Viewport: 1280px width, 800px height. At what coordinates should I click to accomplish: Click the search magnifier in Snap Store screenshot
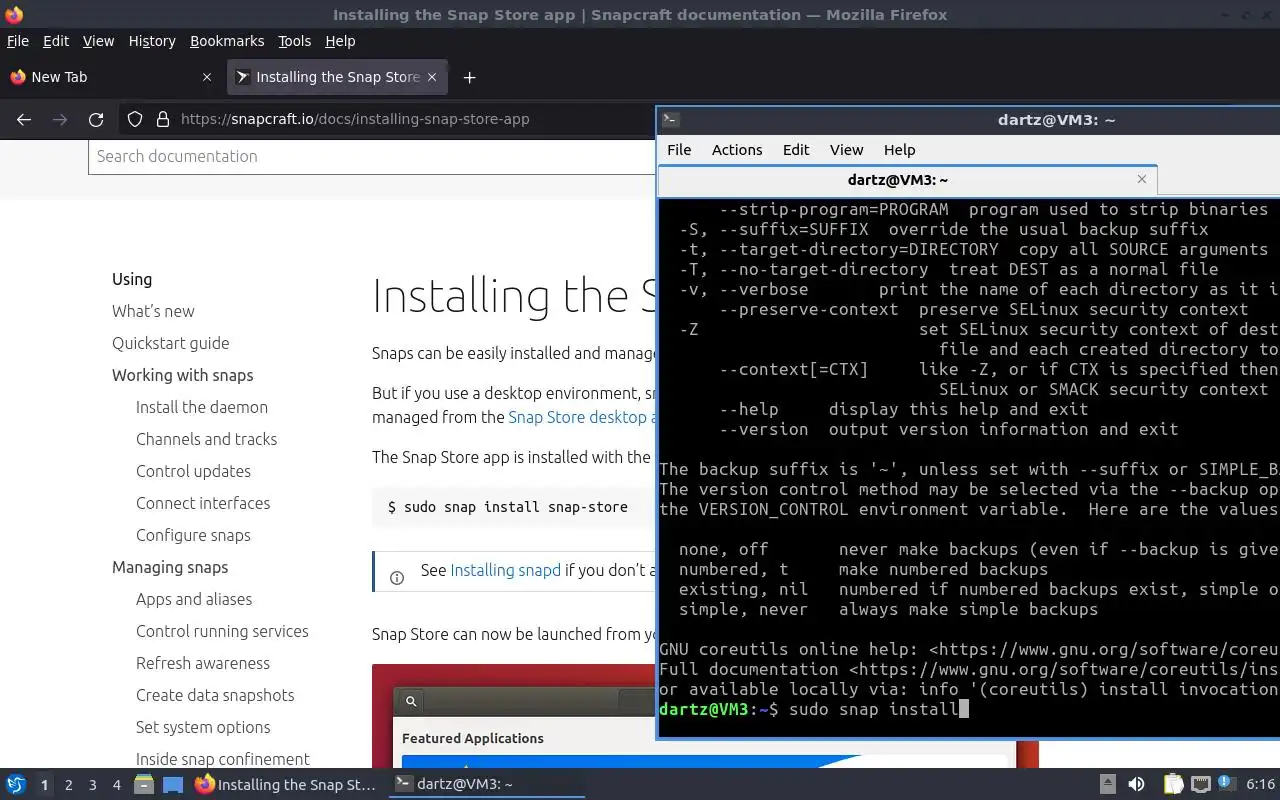click(411, 701)
